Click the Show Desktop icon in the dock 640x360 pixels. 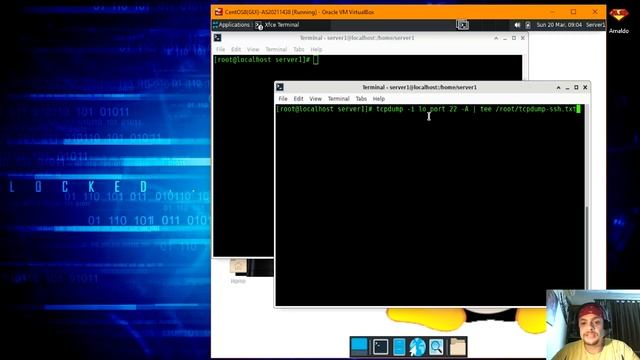click(359, 347)
